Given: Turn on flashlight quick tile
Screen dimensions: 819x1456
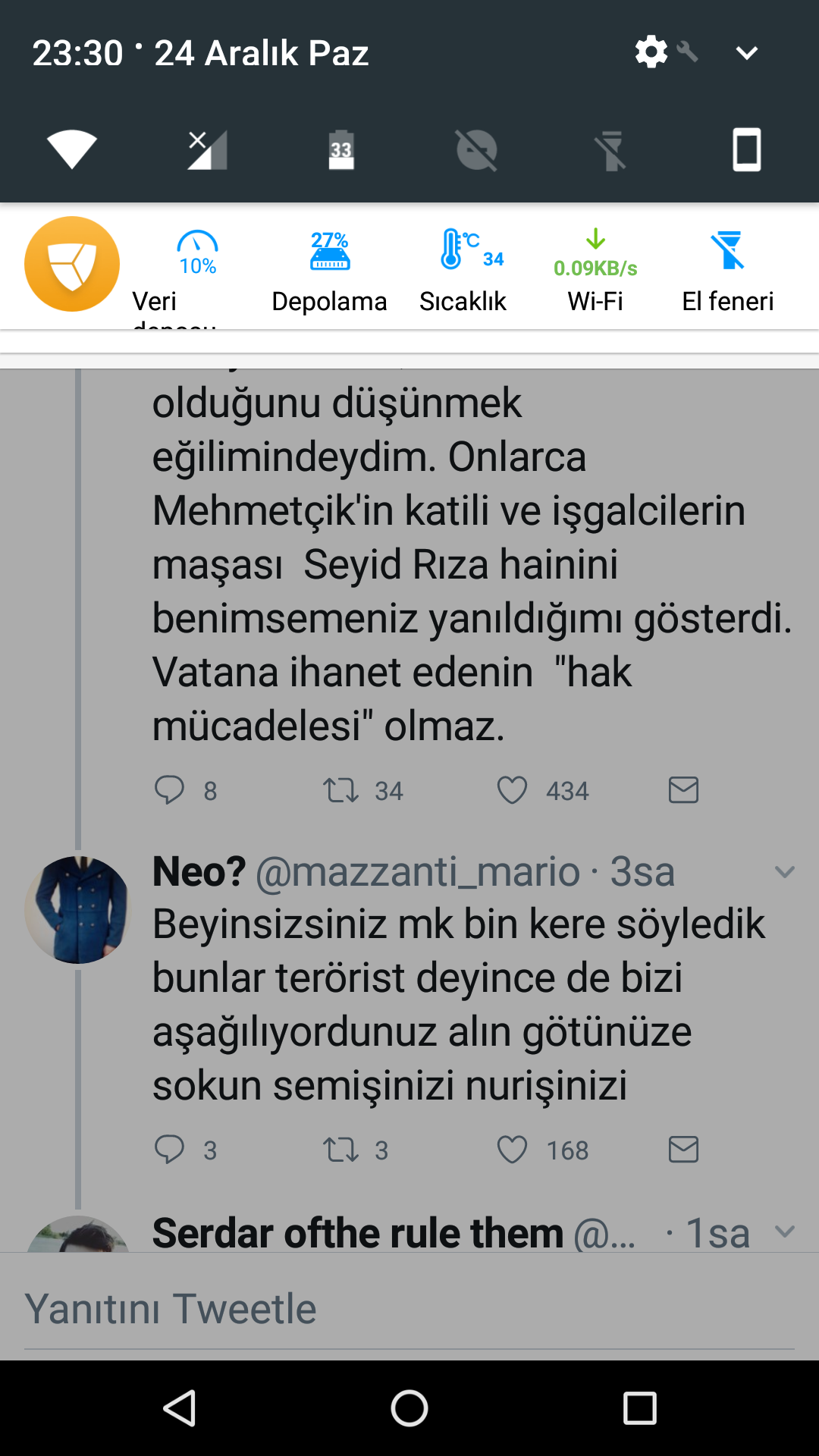Looking at the screenshot, I should pos(611,149).
